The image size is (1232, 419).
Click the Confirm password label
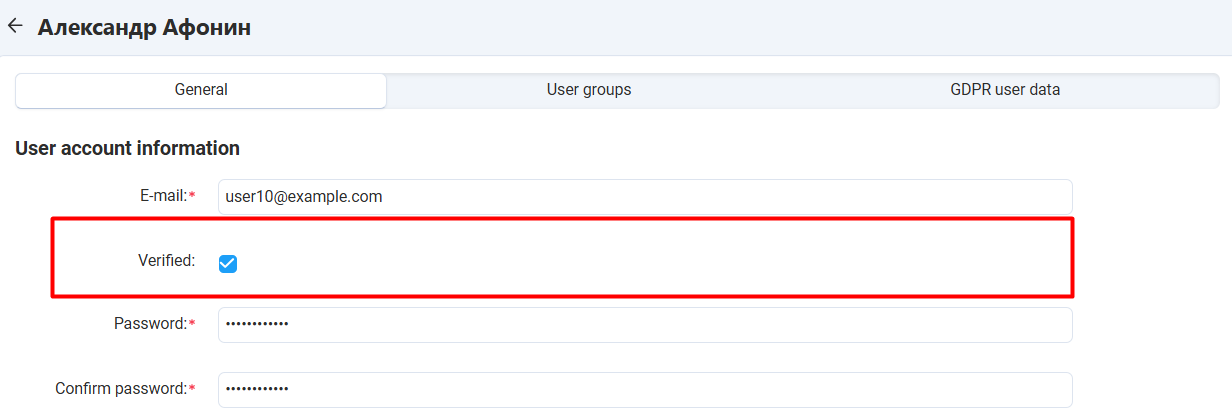pos(120,389)
